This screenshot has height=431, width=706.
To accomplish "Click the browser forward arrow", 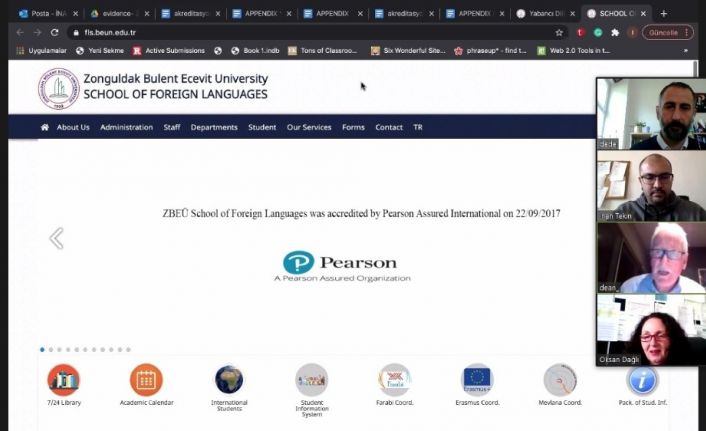I will (37, 32).
